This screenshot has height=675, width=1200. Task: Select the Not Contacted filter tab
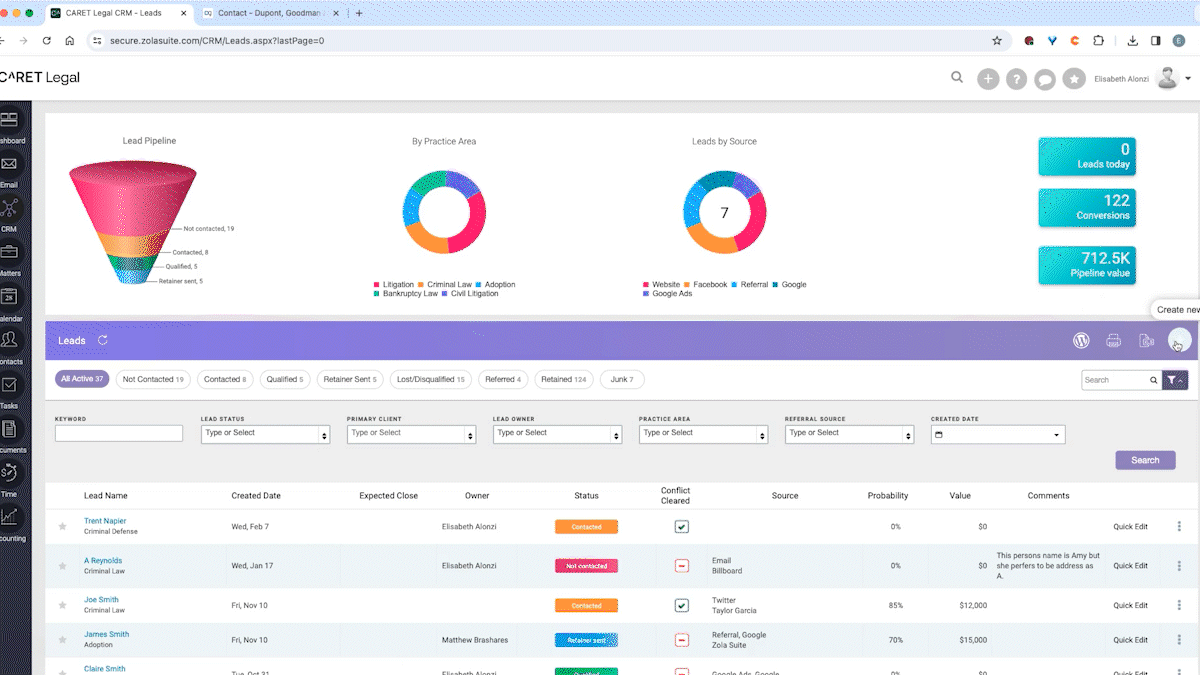(152, 379)
